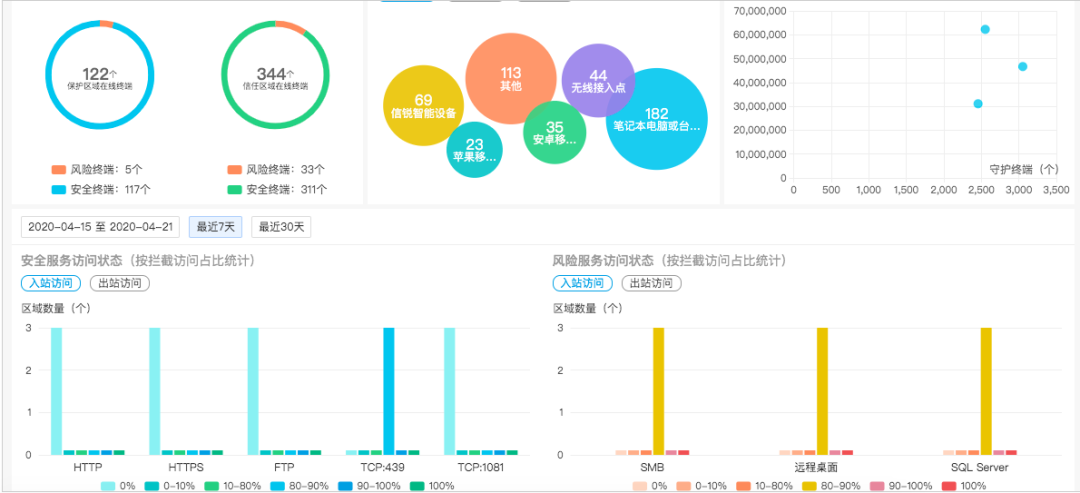Click the green 安卓移动 bubble showing 35

coord(555,132)
